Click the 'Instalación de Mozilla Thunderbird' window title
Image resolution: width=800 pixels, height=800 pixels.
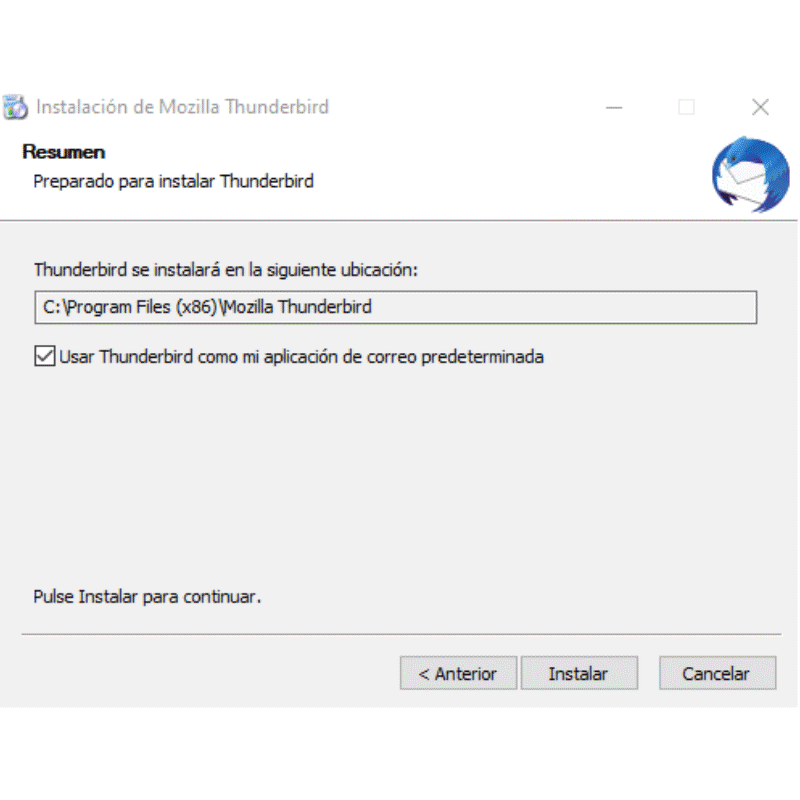(183, 107)
